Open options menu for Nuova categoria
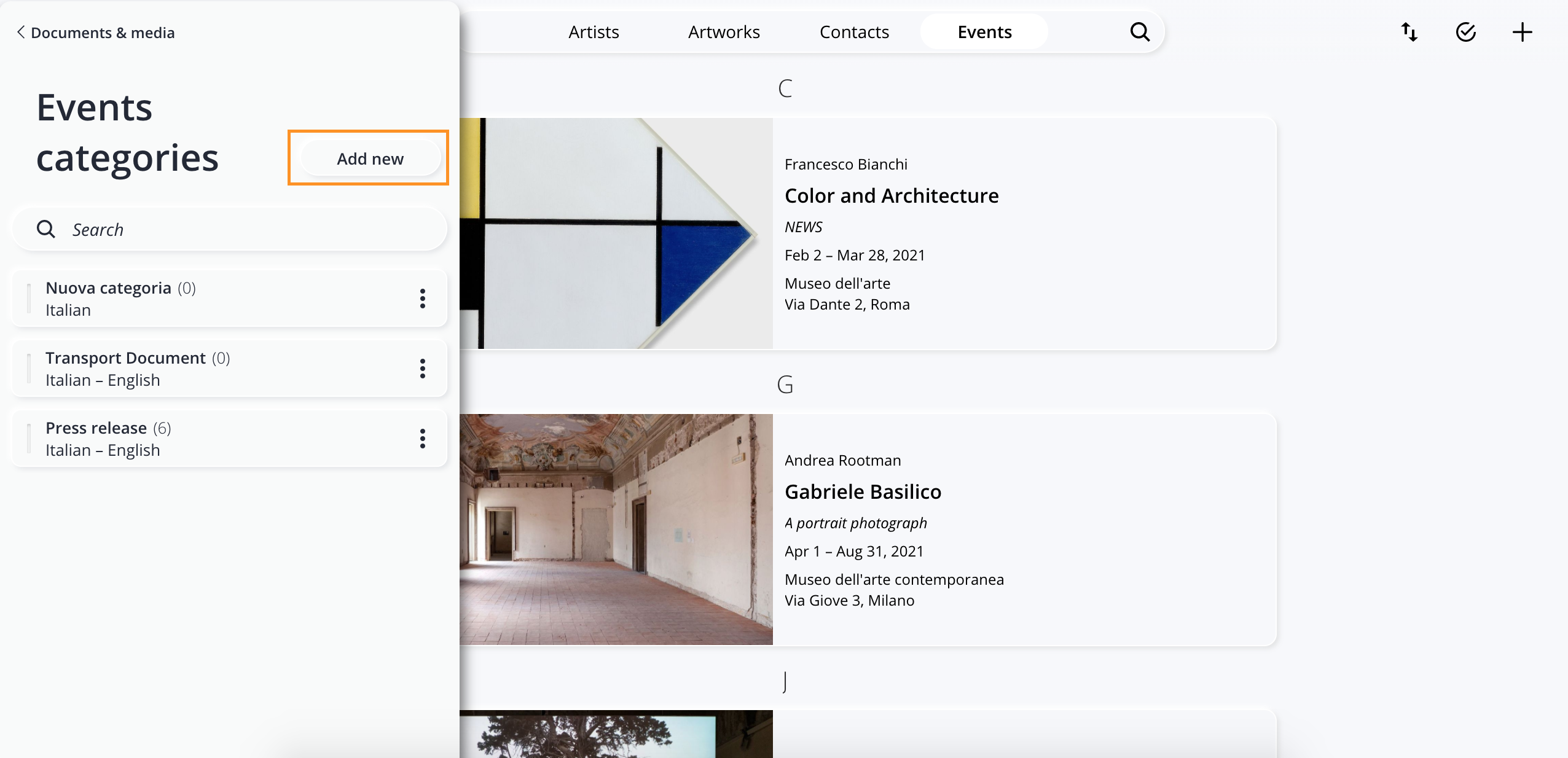The width and height of the screenshot is (1568, 758). pyautogui.click(x=423, y=299)
